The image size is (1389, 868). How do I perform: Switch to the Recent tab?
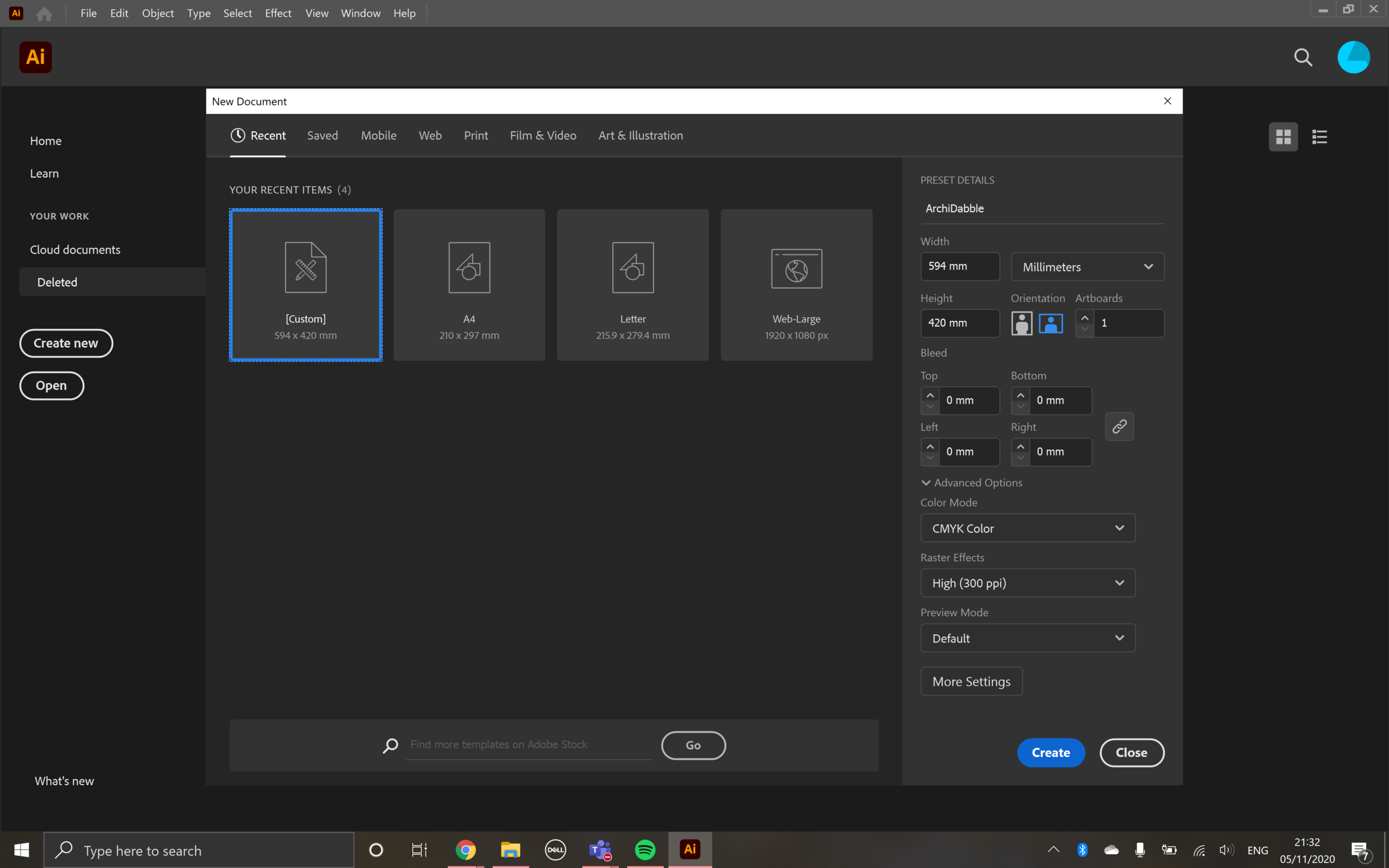(x=258, y=136)
